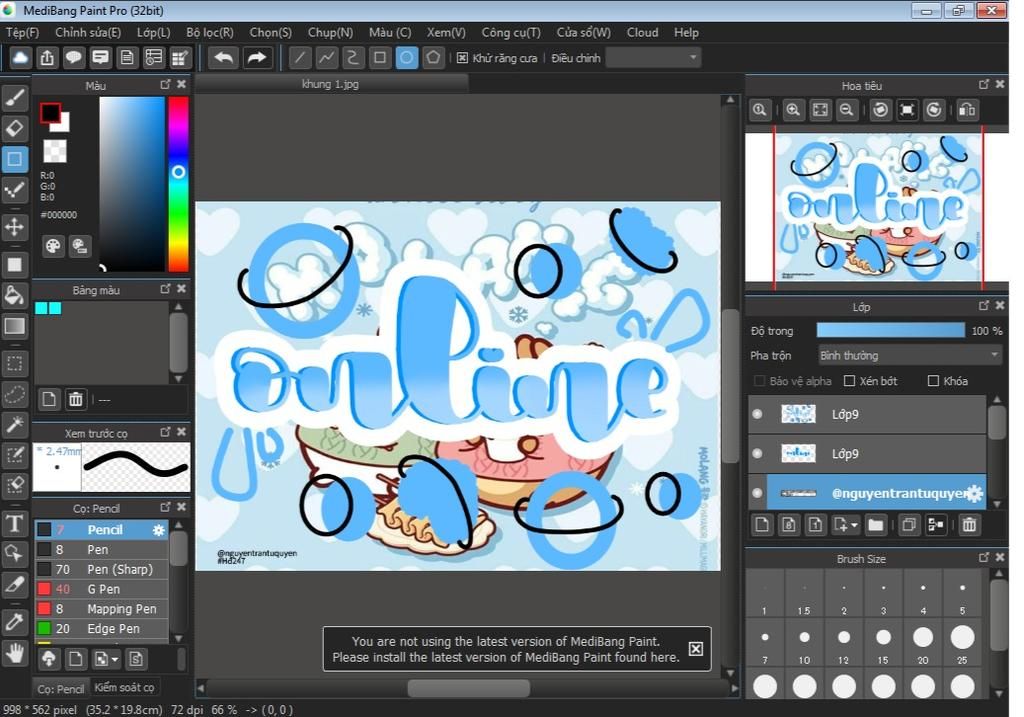Viewport: 1024px width, 717px height.
Task: Select the Gradient tool
Action: tap(14, 326)
